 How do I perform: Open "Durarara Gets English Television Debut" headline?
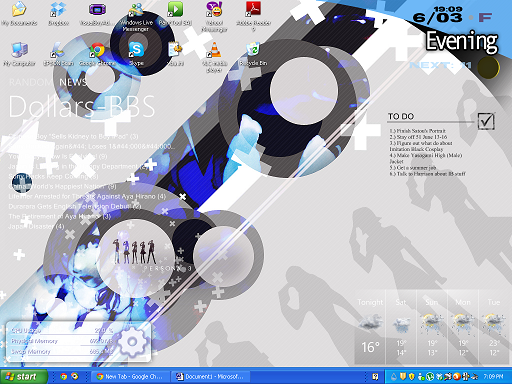click(75, 206)
